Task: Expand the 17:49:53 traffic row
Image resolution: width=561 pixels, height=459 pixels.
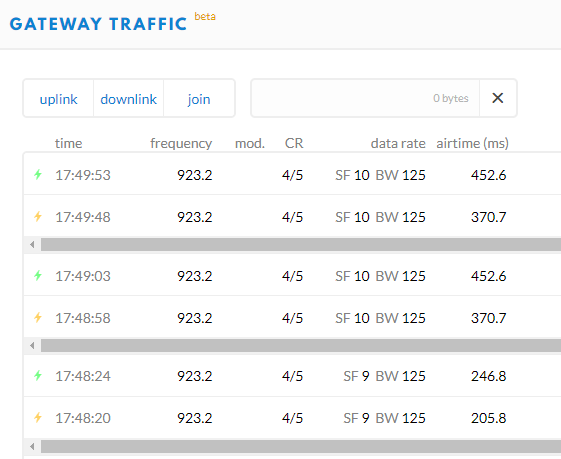Action: click(x=292, y=175)
